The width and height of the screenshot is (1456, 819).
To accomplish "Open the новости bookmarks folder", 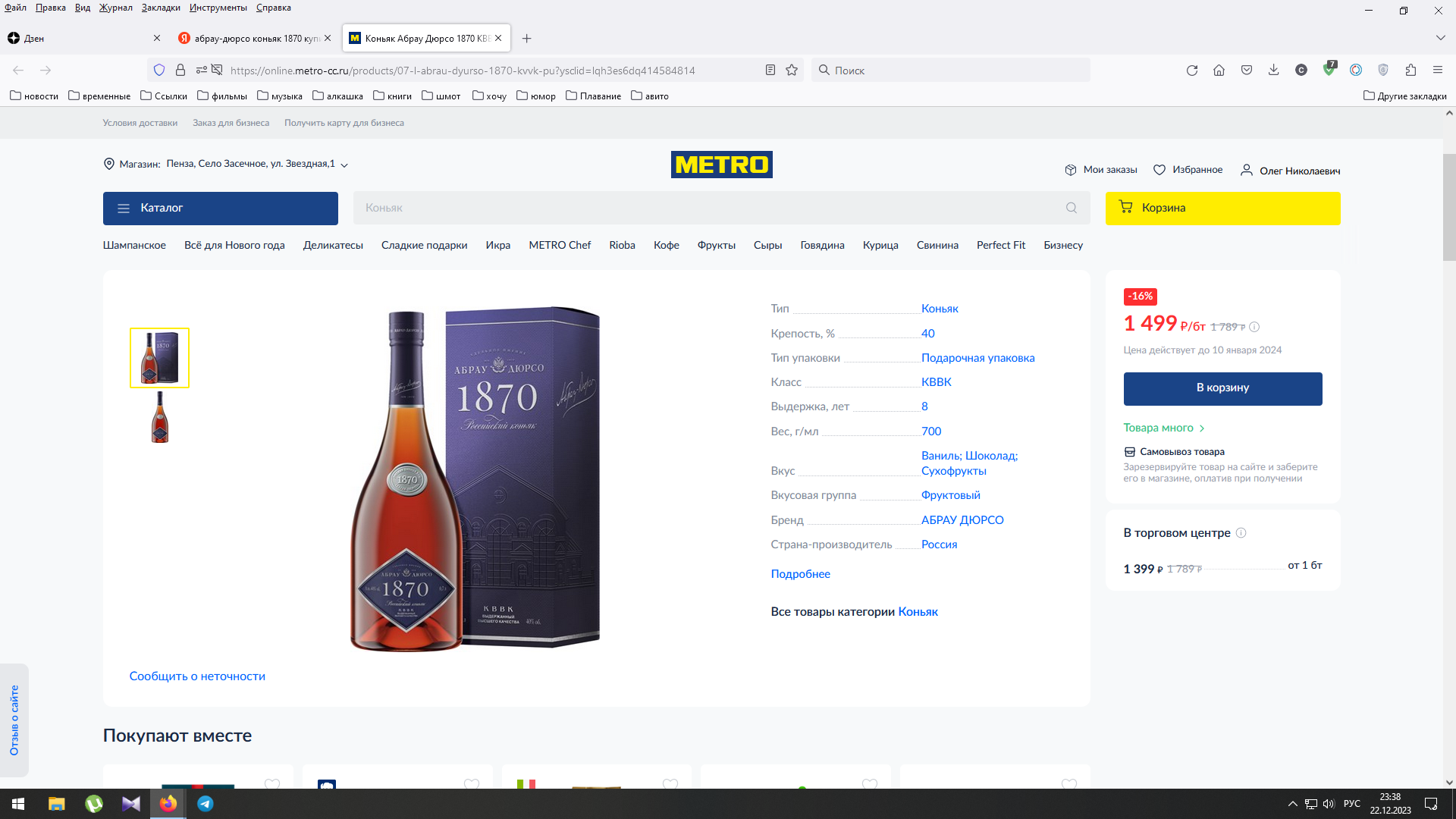I will click(34, 96).
